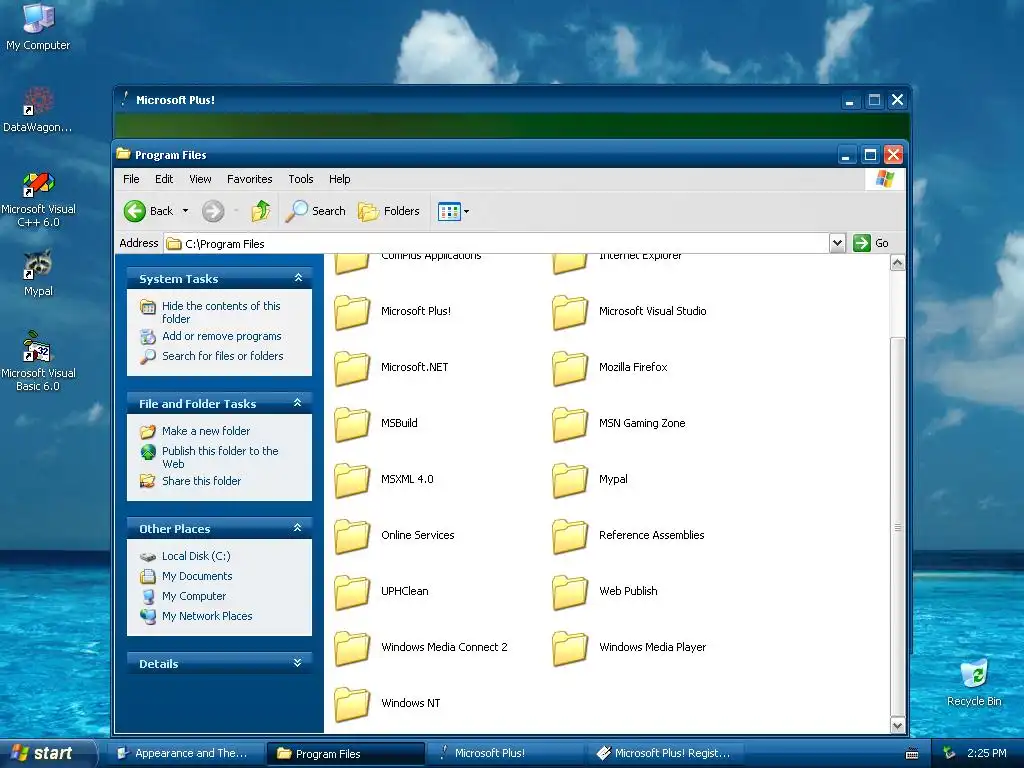Open the Address bar dropdown list

tap(837, 243)
